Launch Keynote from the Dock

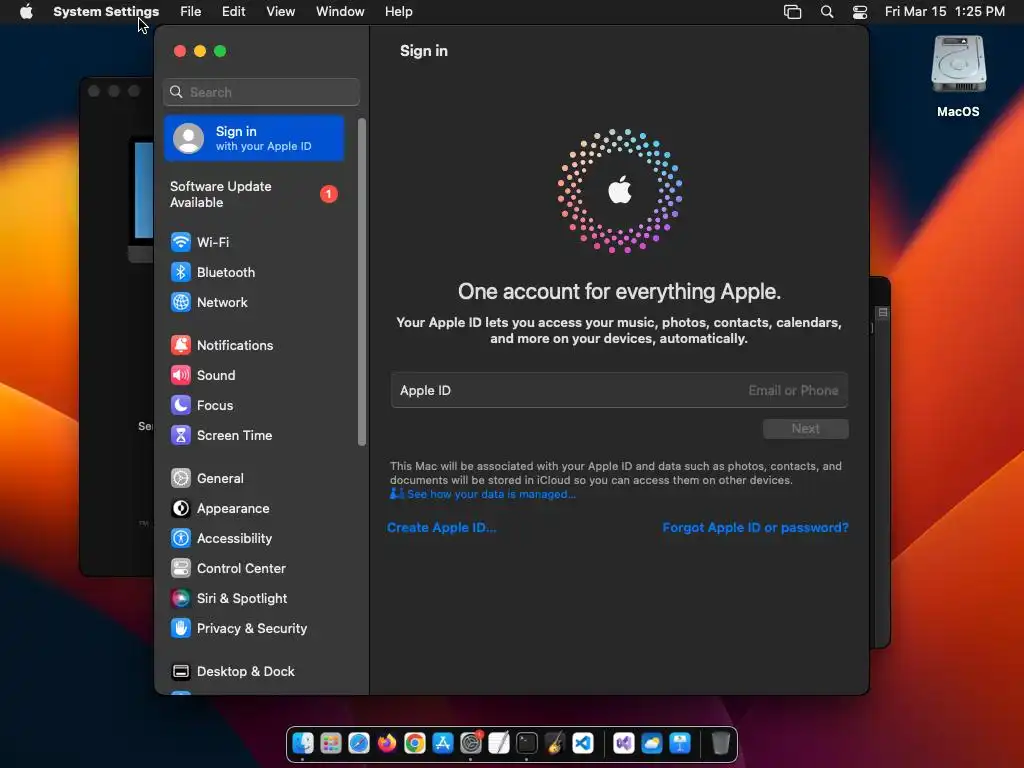(680, 743)
